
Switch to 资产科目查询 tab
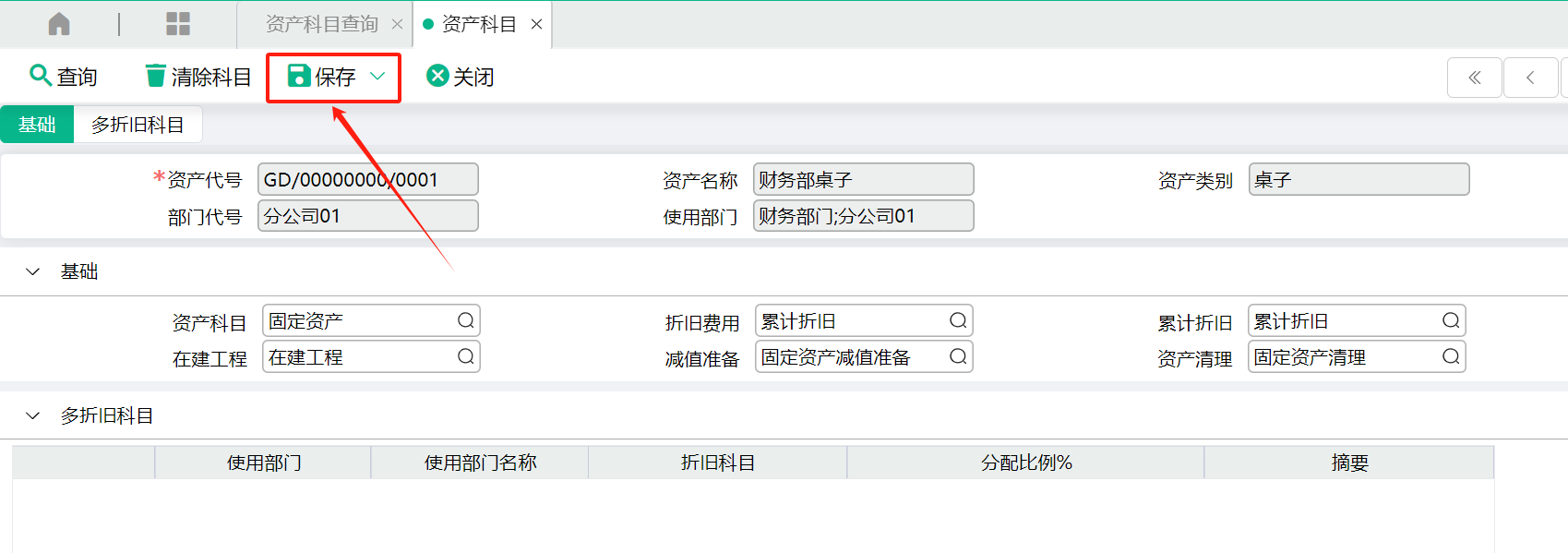[322, 24]
